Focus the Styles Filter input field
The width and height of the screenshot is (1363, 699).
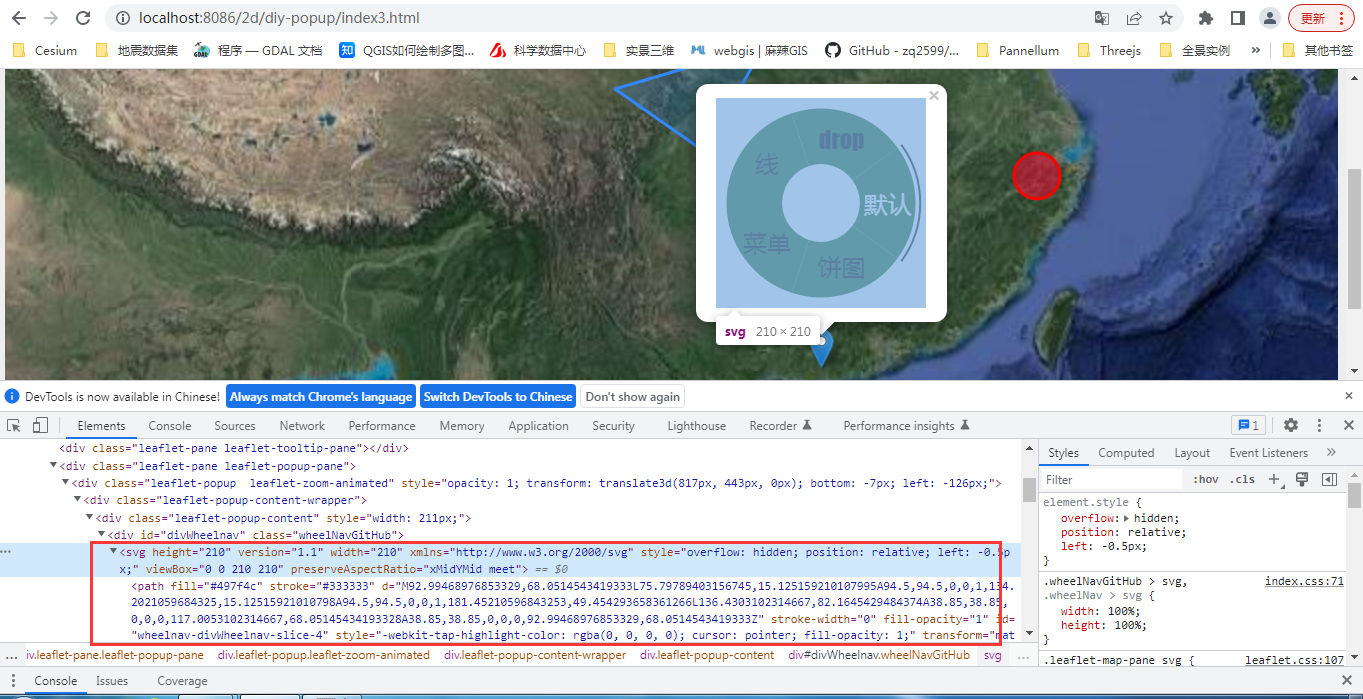click(1111, 480)
